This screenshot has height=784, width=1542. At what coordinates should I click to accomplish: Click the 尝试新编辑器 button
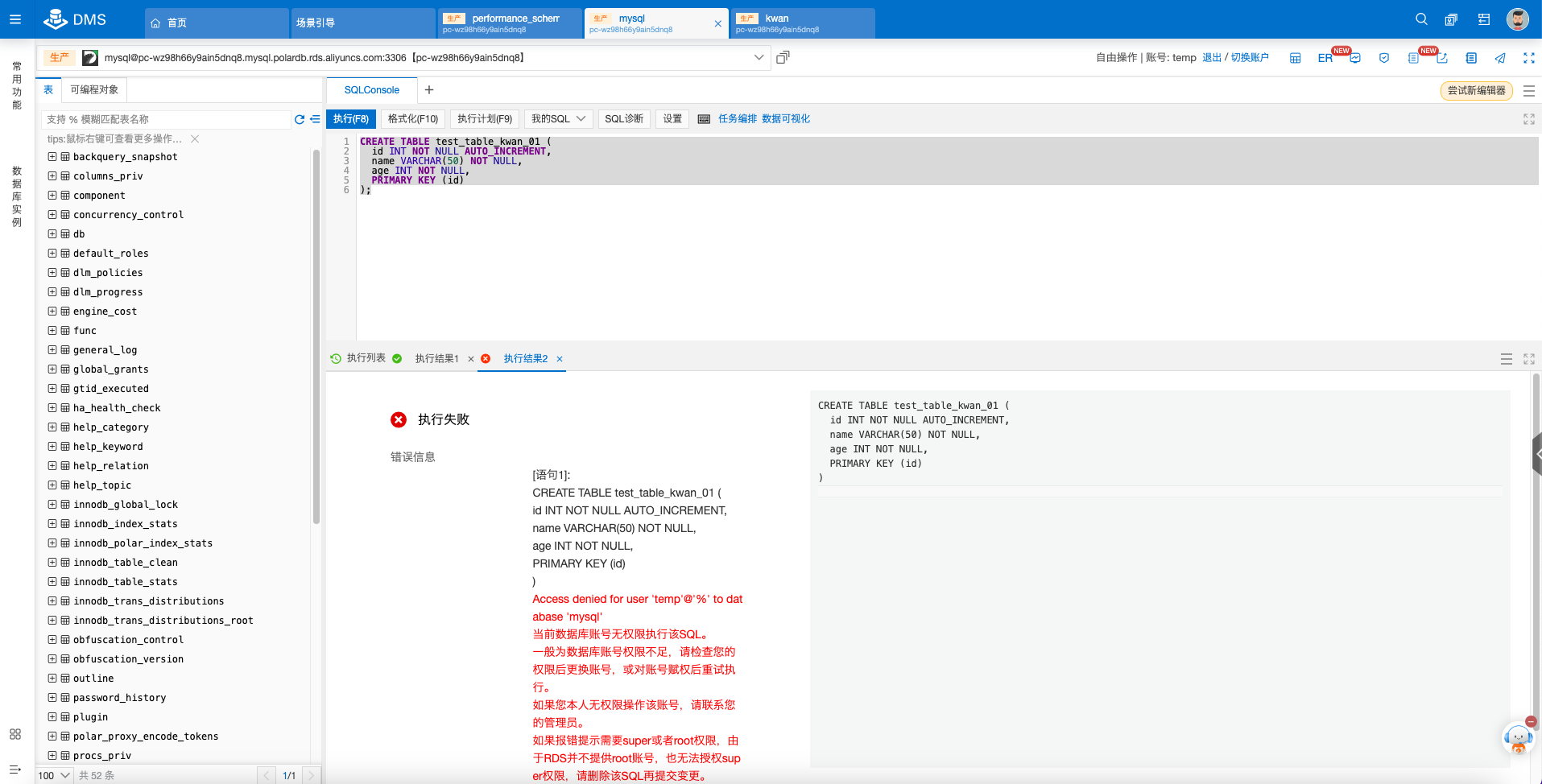1478,90
